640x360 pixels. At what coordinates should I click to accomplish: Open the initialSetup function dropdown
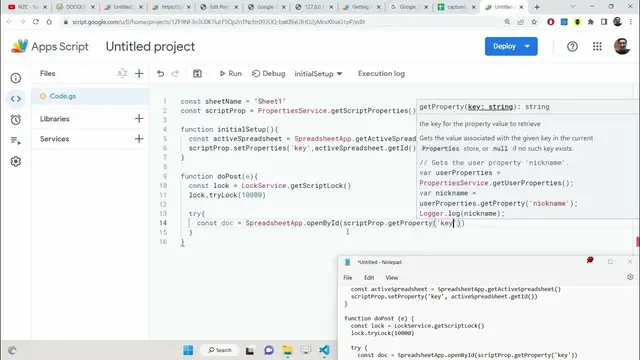(x=318, y=74)
